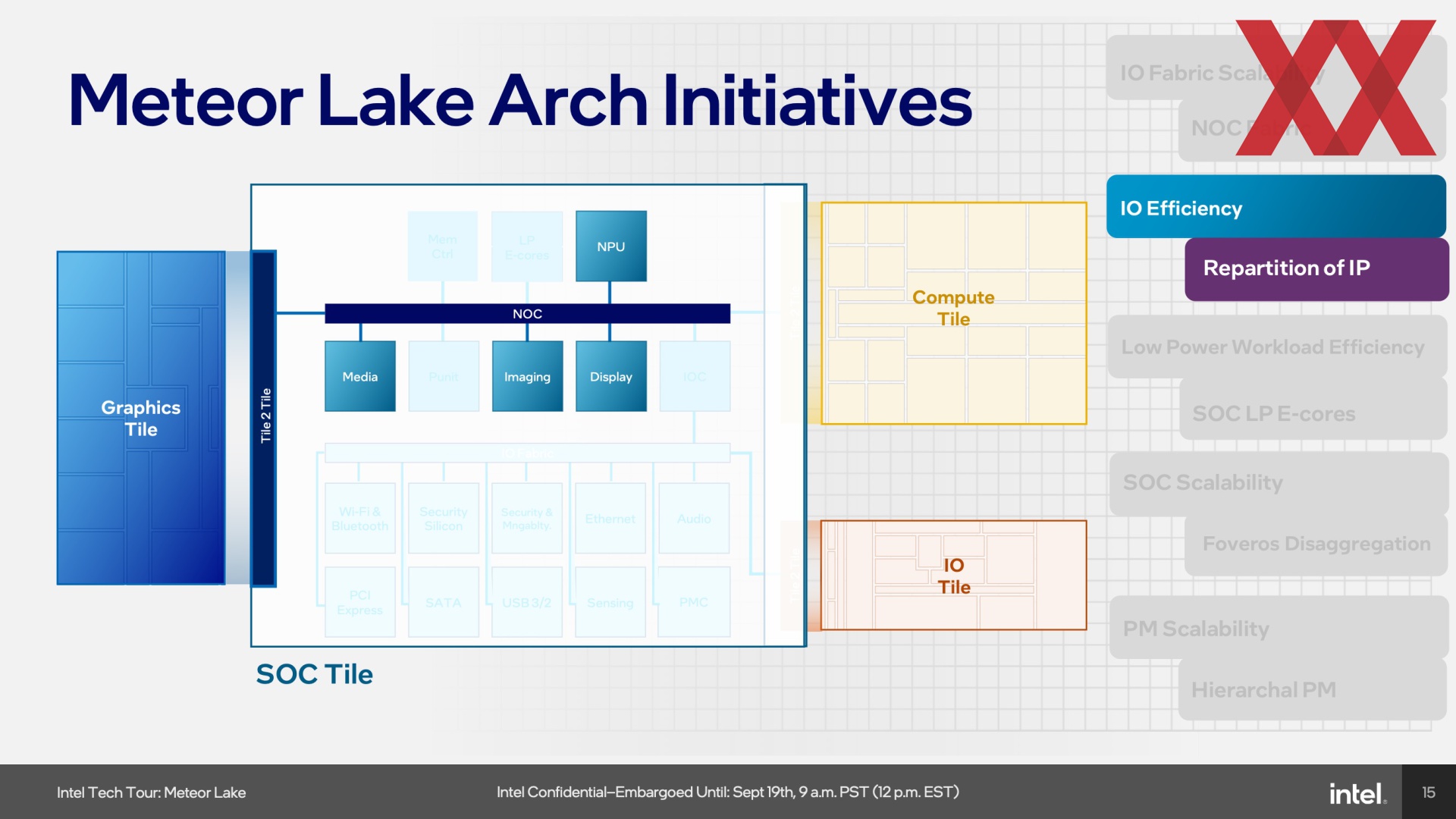Click the faded Punit block

(444, 376)
